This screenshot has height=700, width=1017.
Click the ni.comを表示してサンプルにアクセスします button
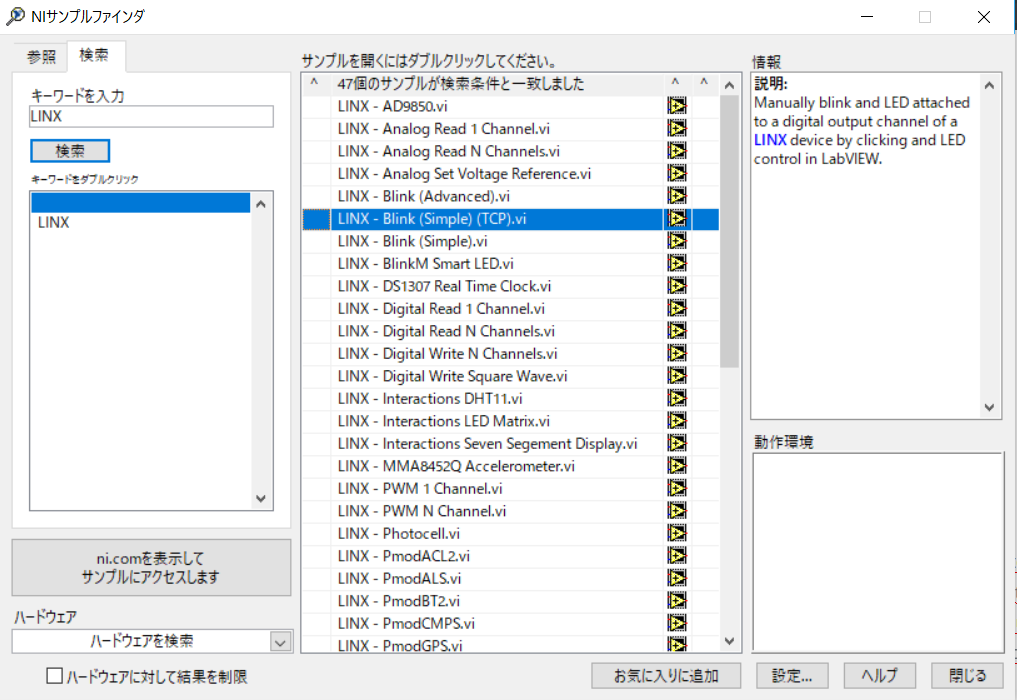pyautogui.click(x=151, y=568)
